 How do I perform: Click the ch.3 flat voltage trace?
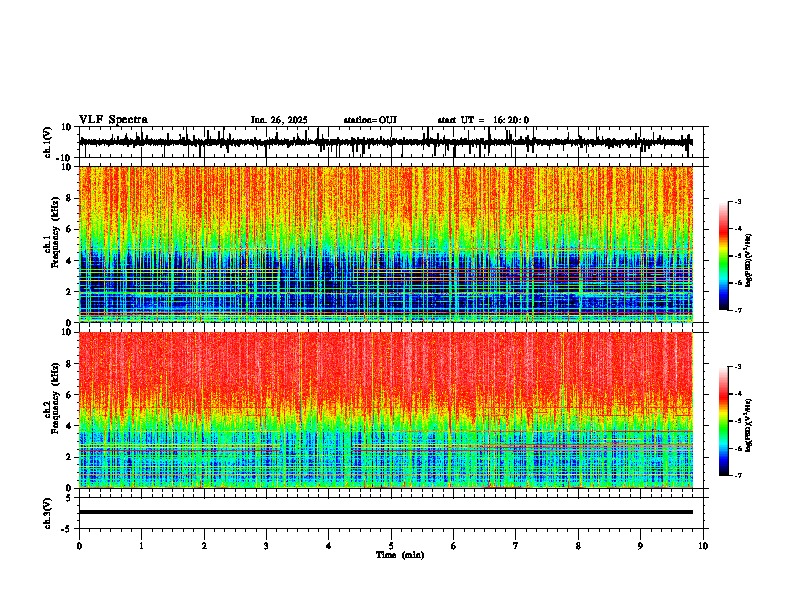pos(385,512)
